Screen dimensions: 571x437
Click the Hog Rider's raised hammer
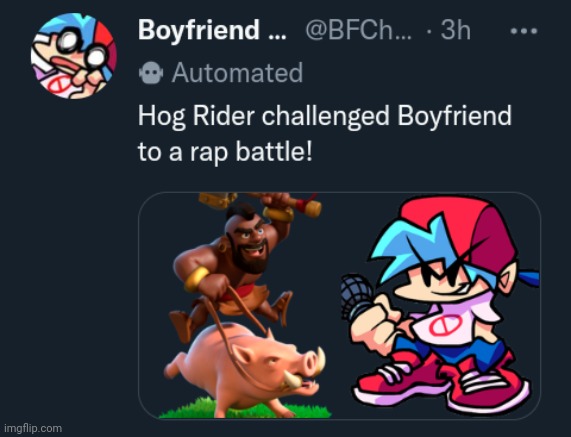(260, 204)
